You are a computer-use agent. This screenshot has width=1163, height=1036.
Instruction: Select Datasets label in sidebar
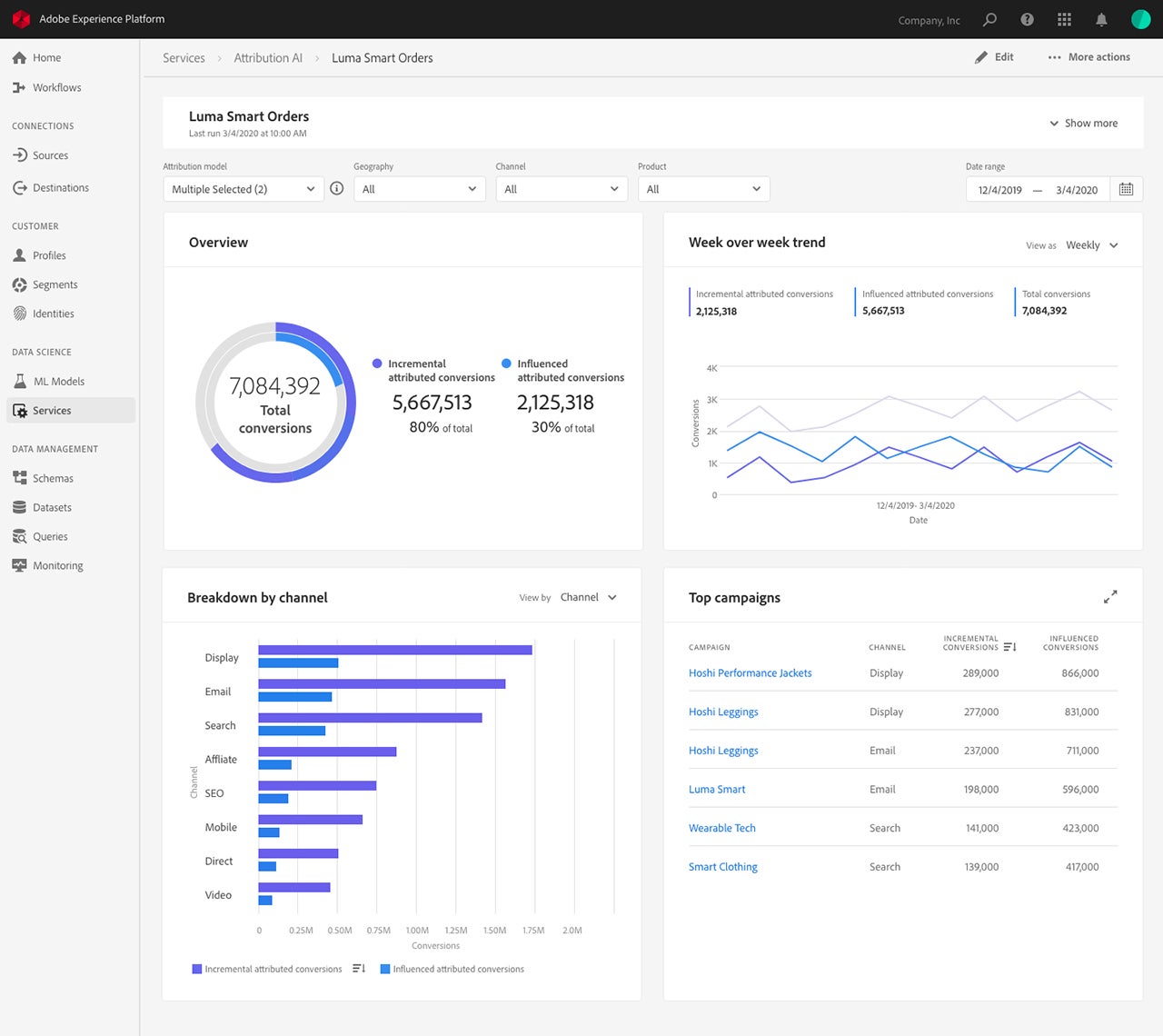coord(52,507)
